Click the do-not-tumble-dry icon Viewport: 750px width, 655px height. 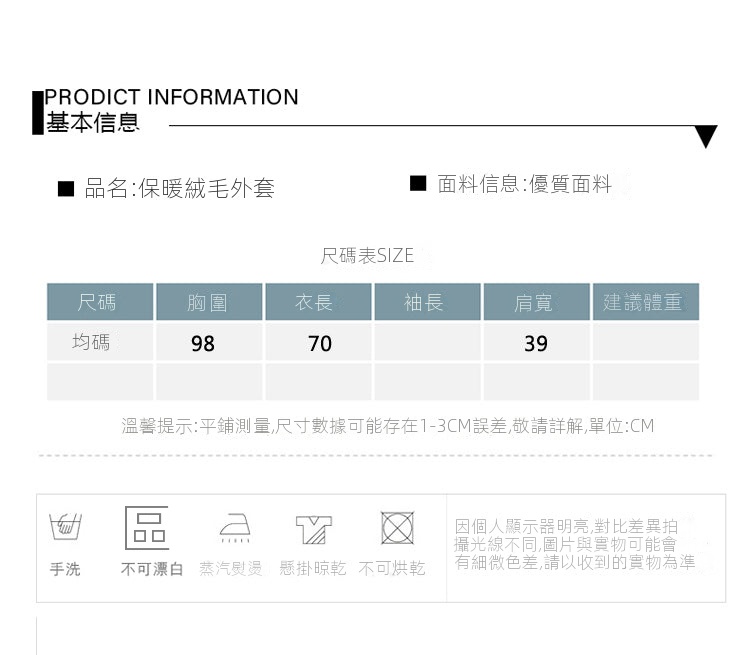coord(397,528)
